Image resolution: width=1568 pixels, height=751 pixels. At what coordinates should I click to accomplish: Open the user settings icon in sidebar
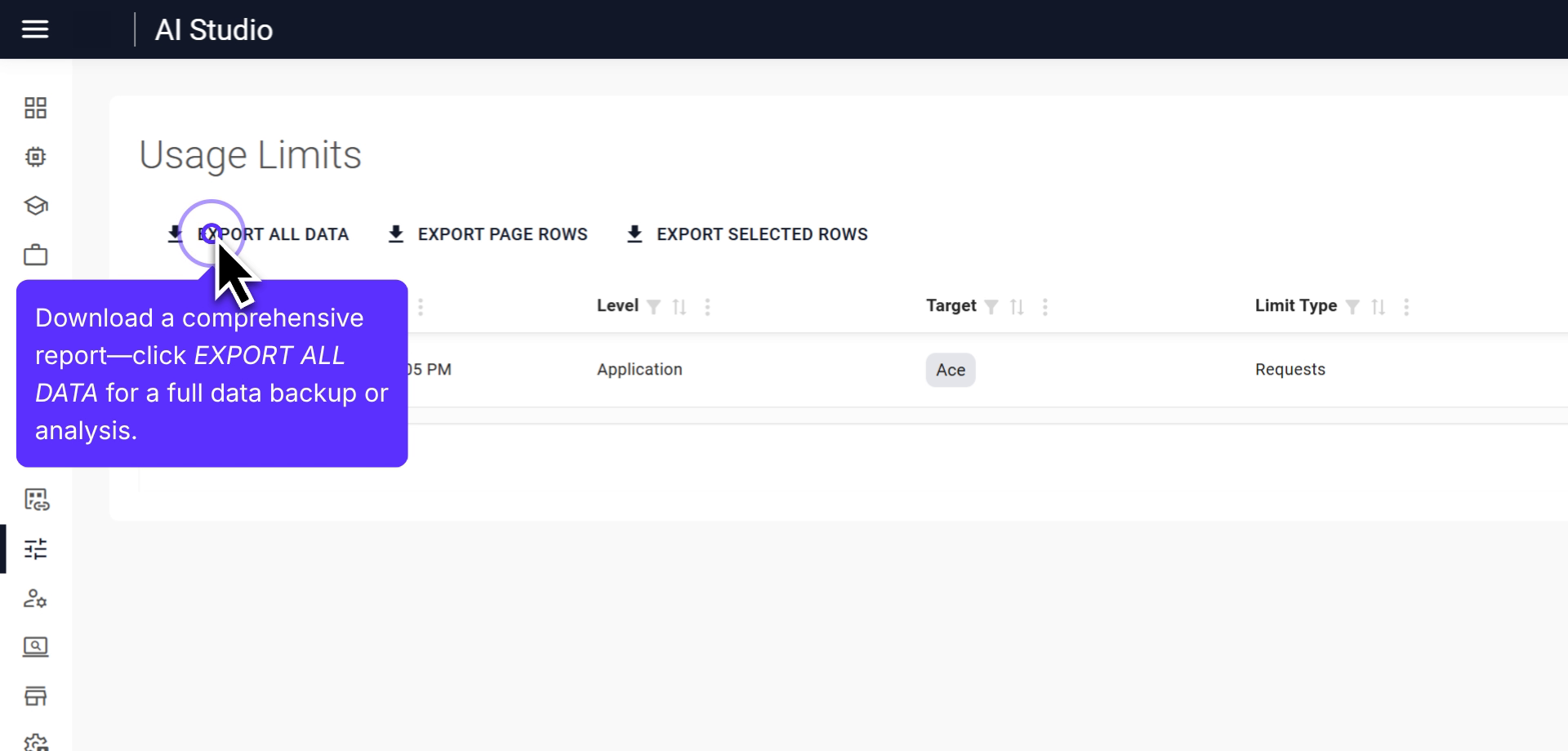click(x=35, y=599)
